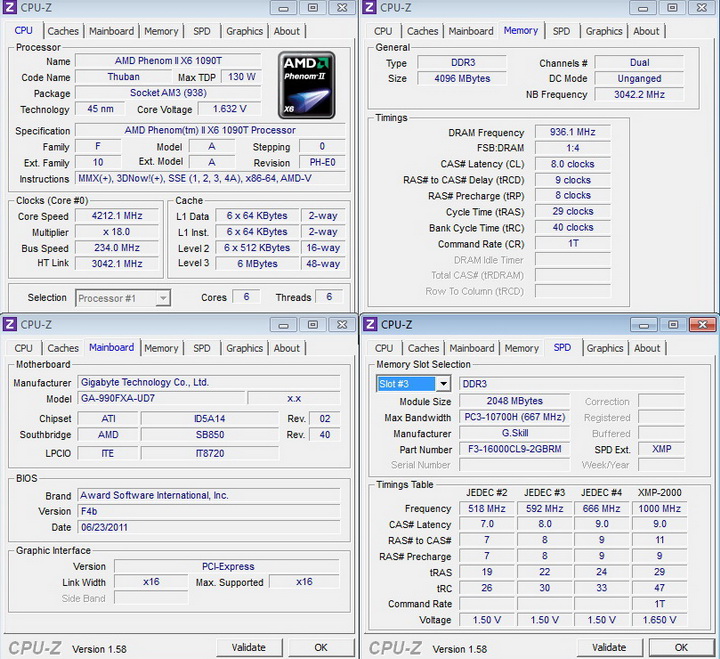Screen dimensions: 720x659
Task: Click PC3-10700H (667 MHz) max bandwidth
Action: click(x=514, y=417)
